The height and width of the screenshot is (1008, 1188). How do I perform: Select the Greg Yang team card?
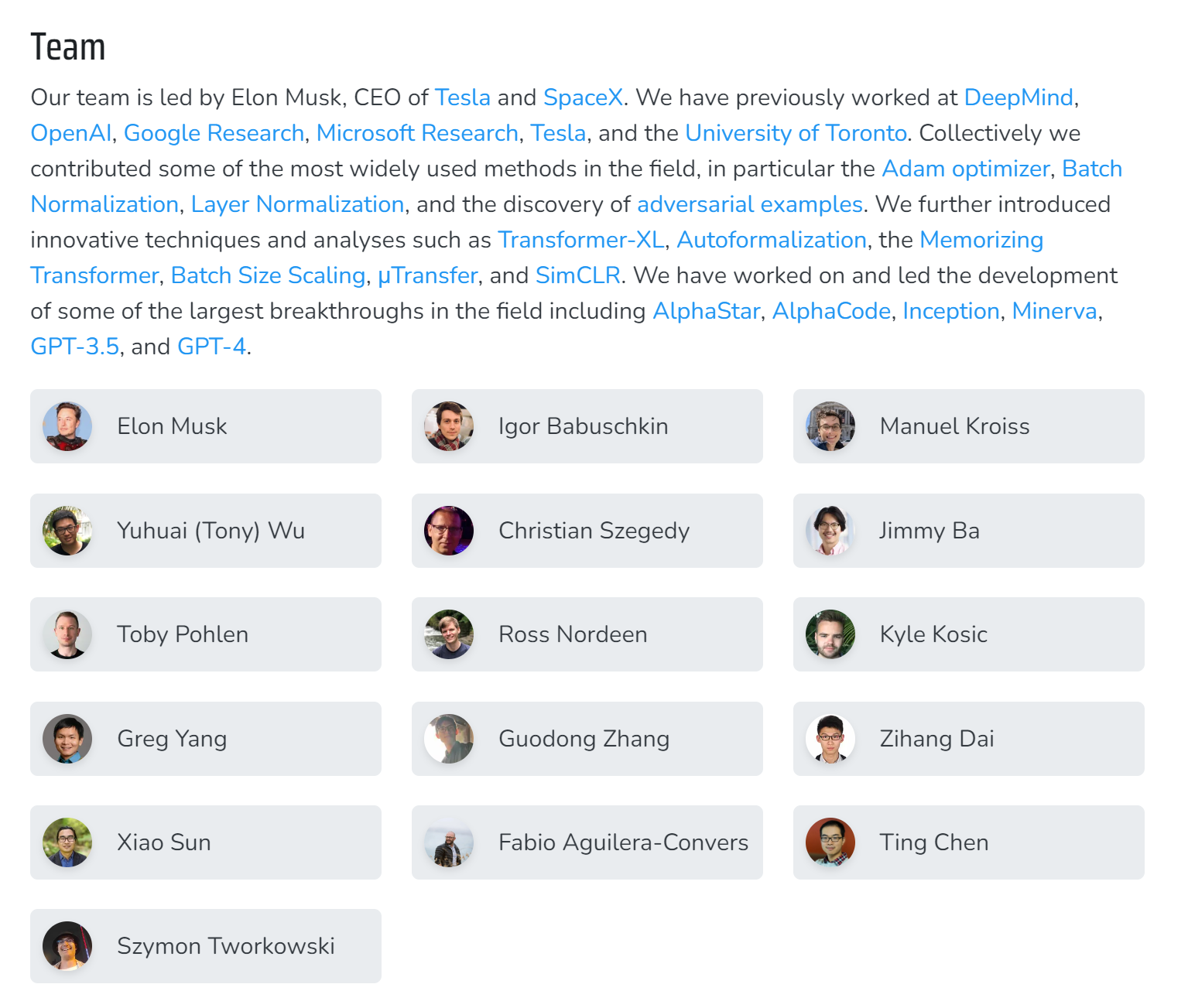pos(206,739)
